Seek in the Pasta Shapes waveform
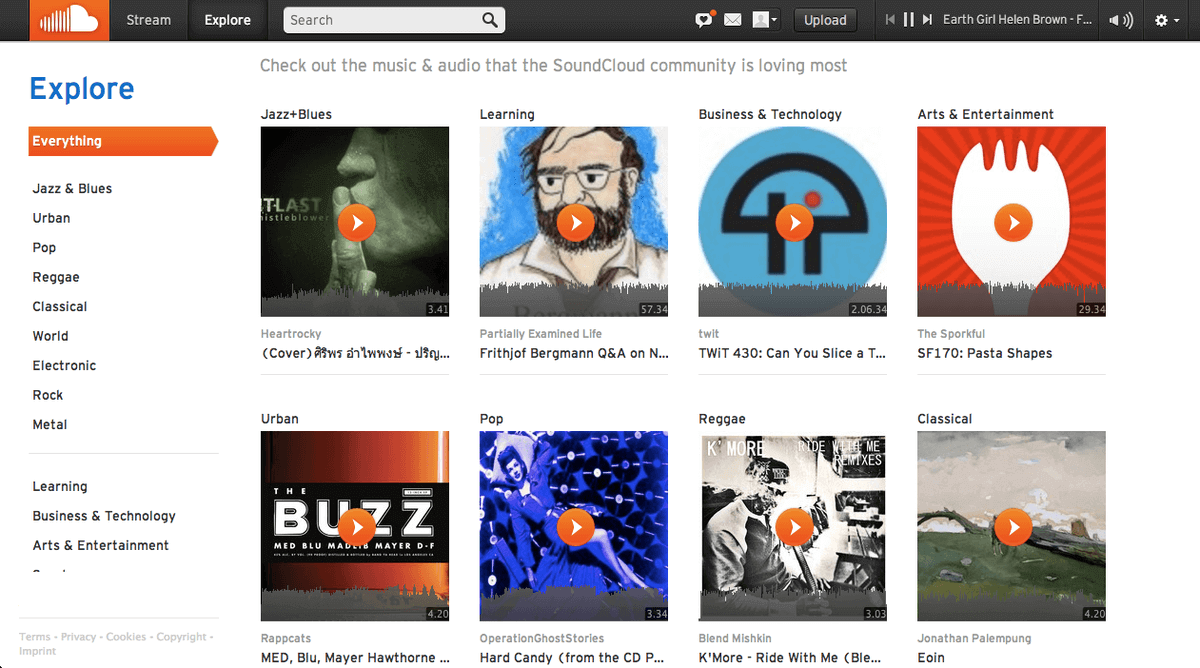This screenshot has height=668, width=1200. [x=1011, y=298]
